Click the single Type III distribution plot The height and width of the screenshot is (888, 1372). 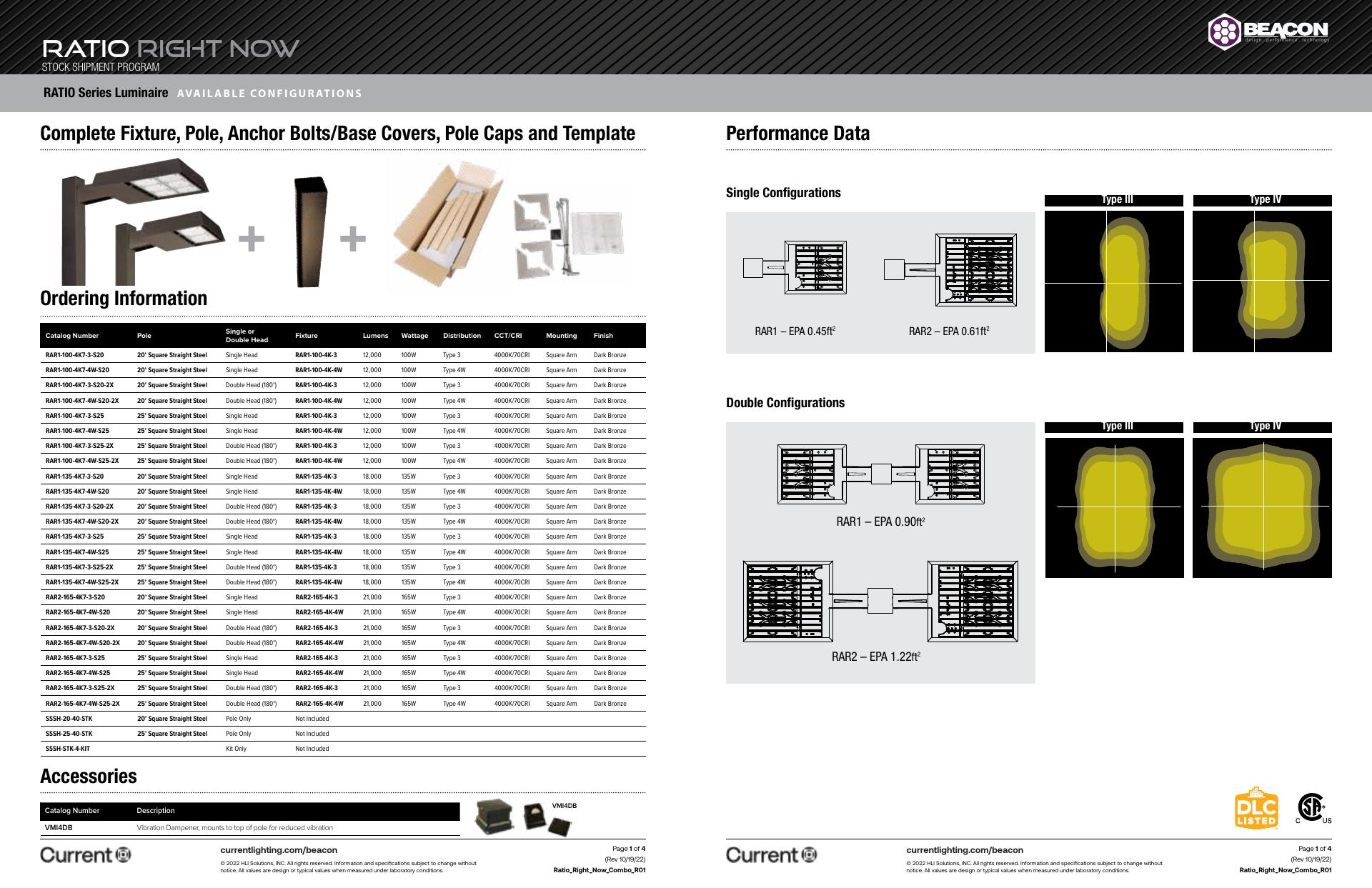(x=1113, y=281)
